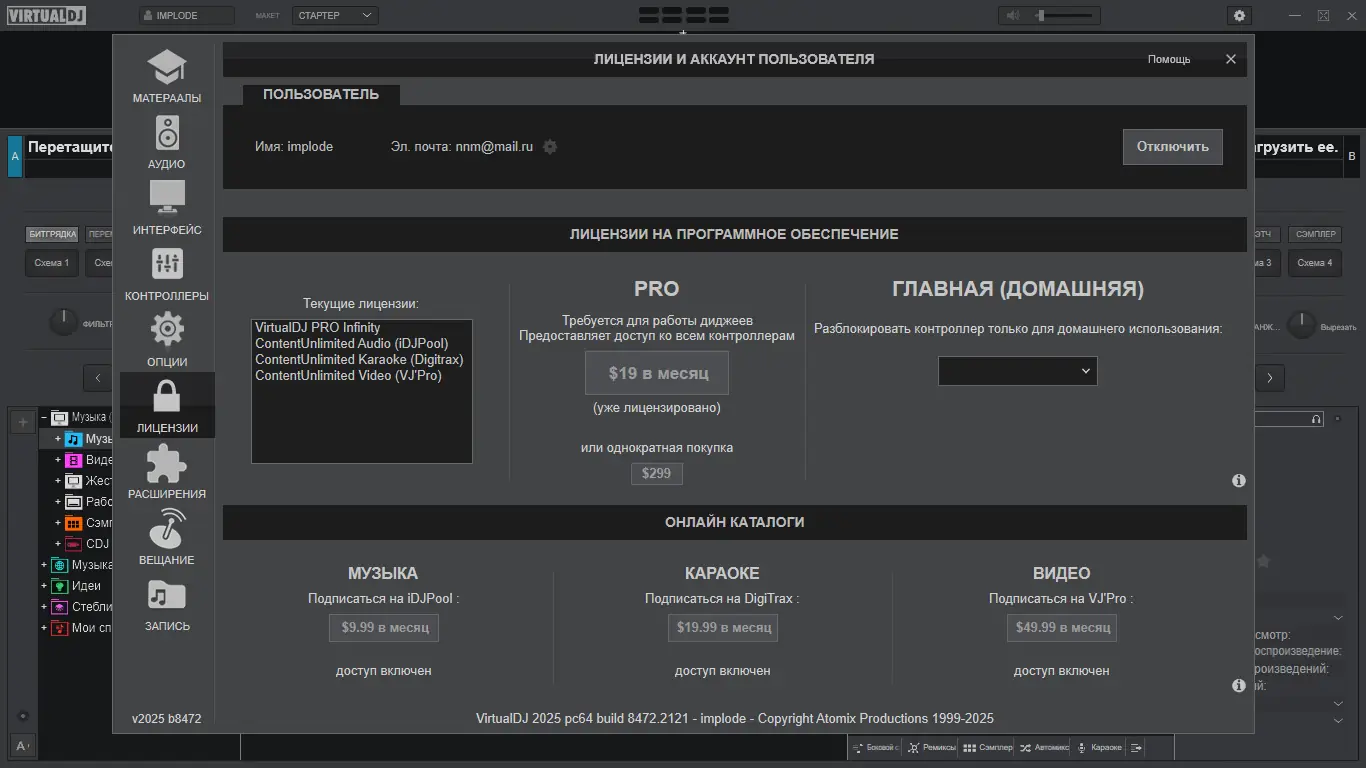The height and width of the screenshot is (768, 1366).
Task: Click the $9.99 в месяц iDJPool button
Action: pos(384,627)
